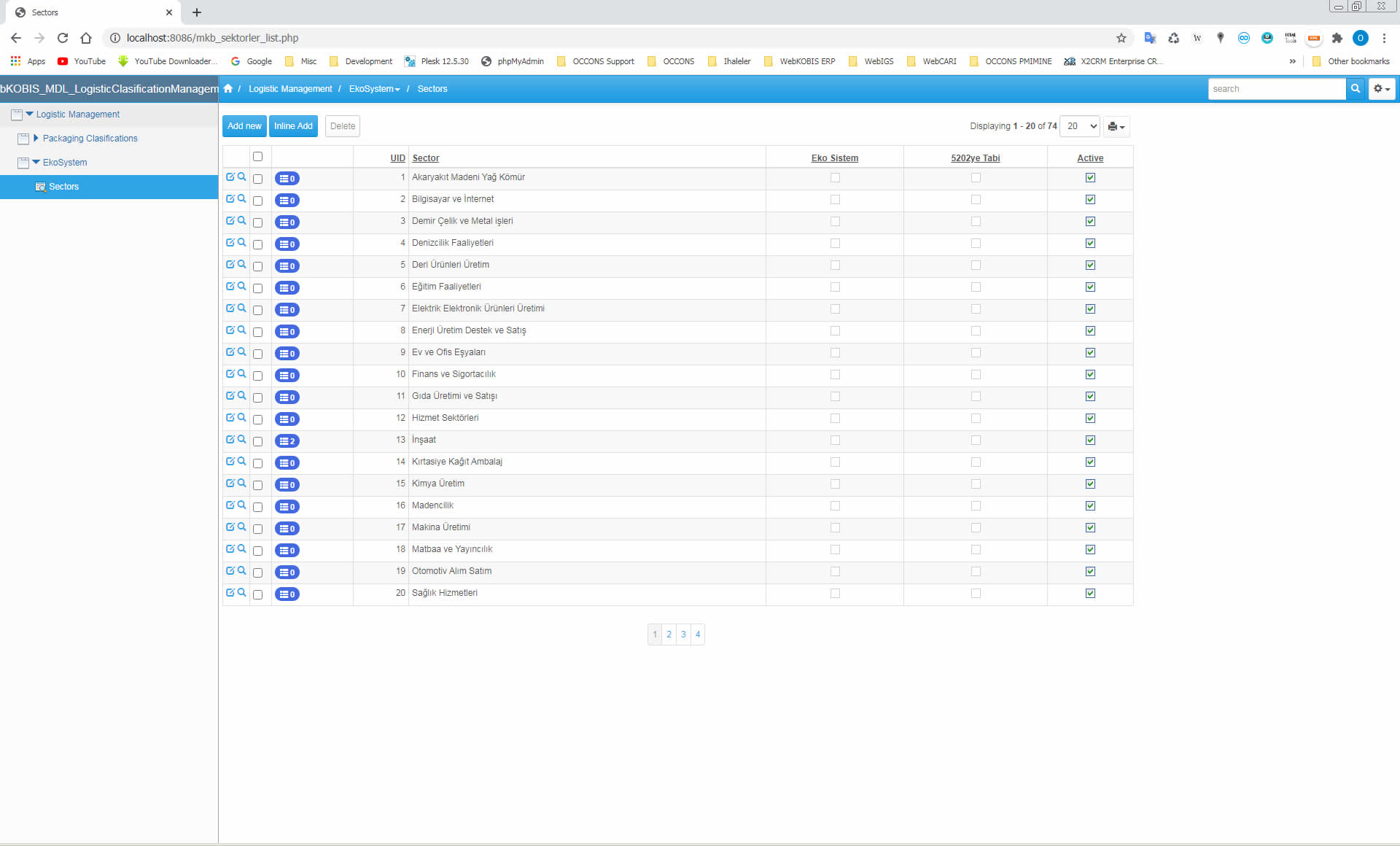This screenshot has height=846, width=1400.
Task: Select the checkbox for Denizcilik Faaliyetleri row
Action: (257, 244)
